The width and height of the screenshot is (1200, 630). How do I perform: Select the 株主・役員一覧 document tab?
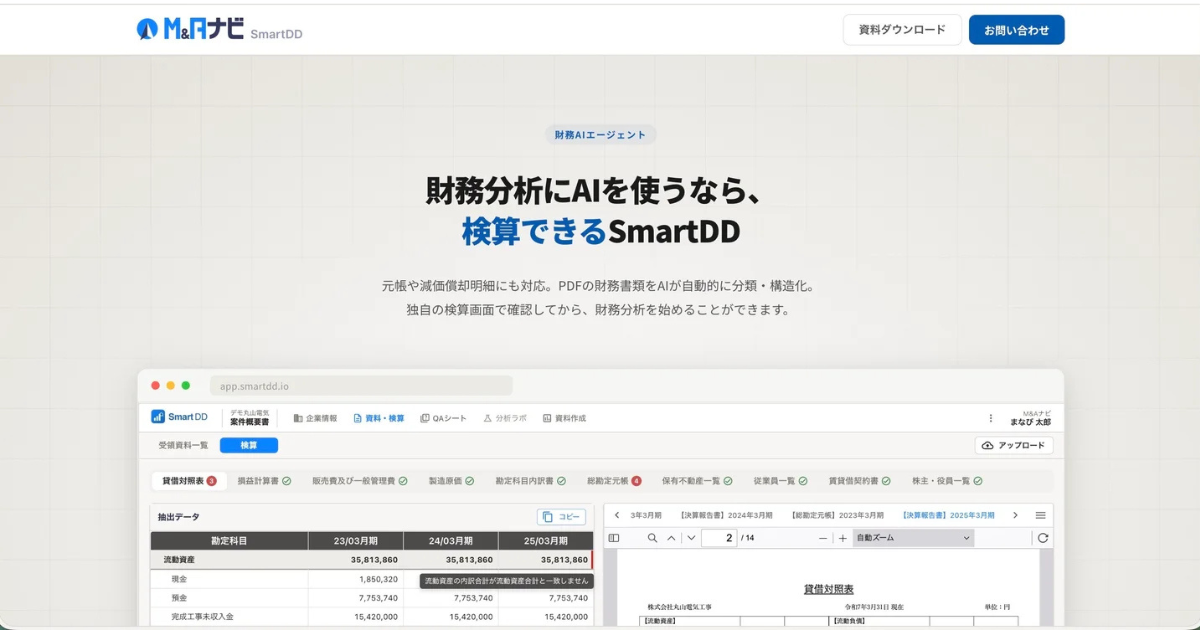pyautogui.click(x=947, y=481)
